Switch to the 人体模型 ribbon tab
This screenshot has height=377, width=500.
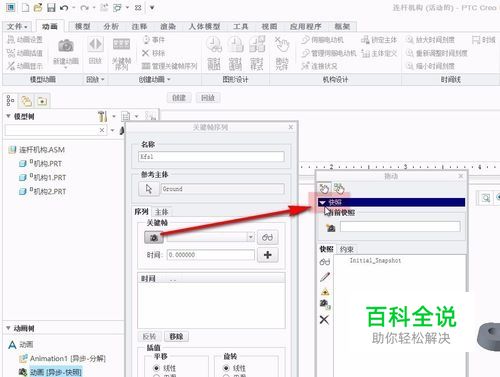204,26
